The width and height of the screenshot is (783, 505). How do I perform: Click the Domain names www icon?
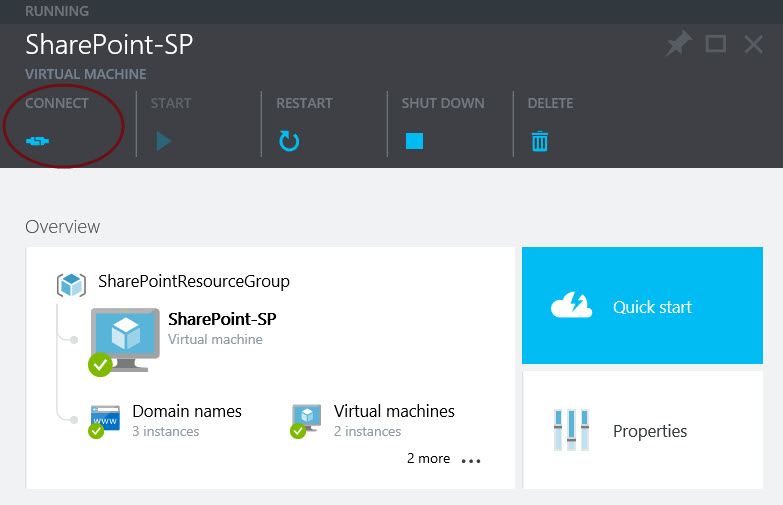coord(104,422)
